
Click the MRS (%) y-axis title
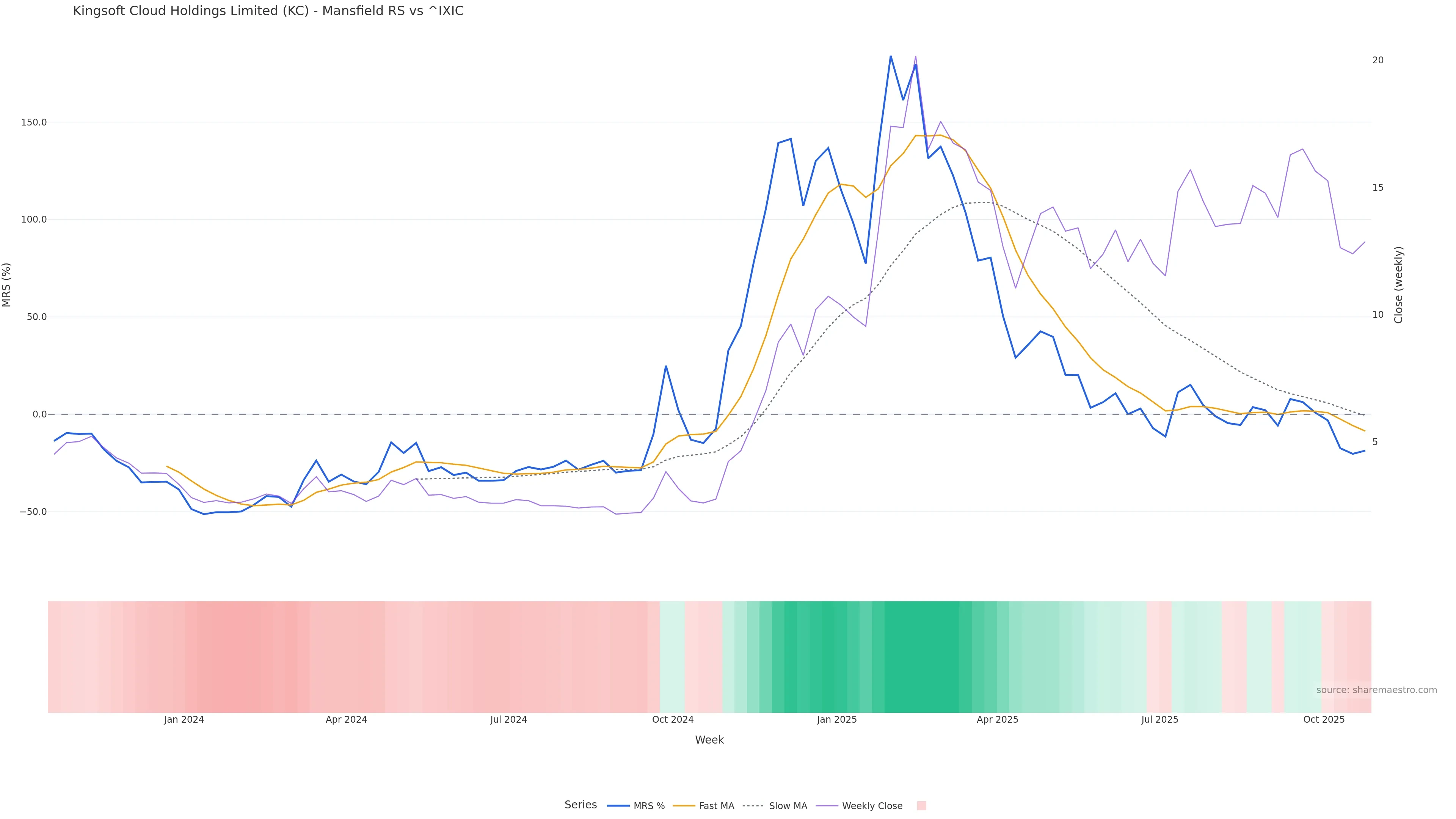(x=7, y=285)
